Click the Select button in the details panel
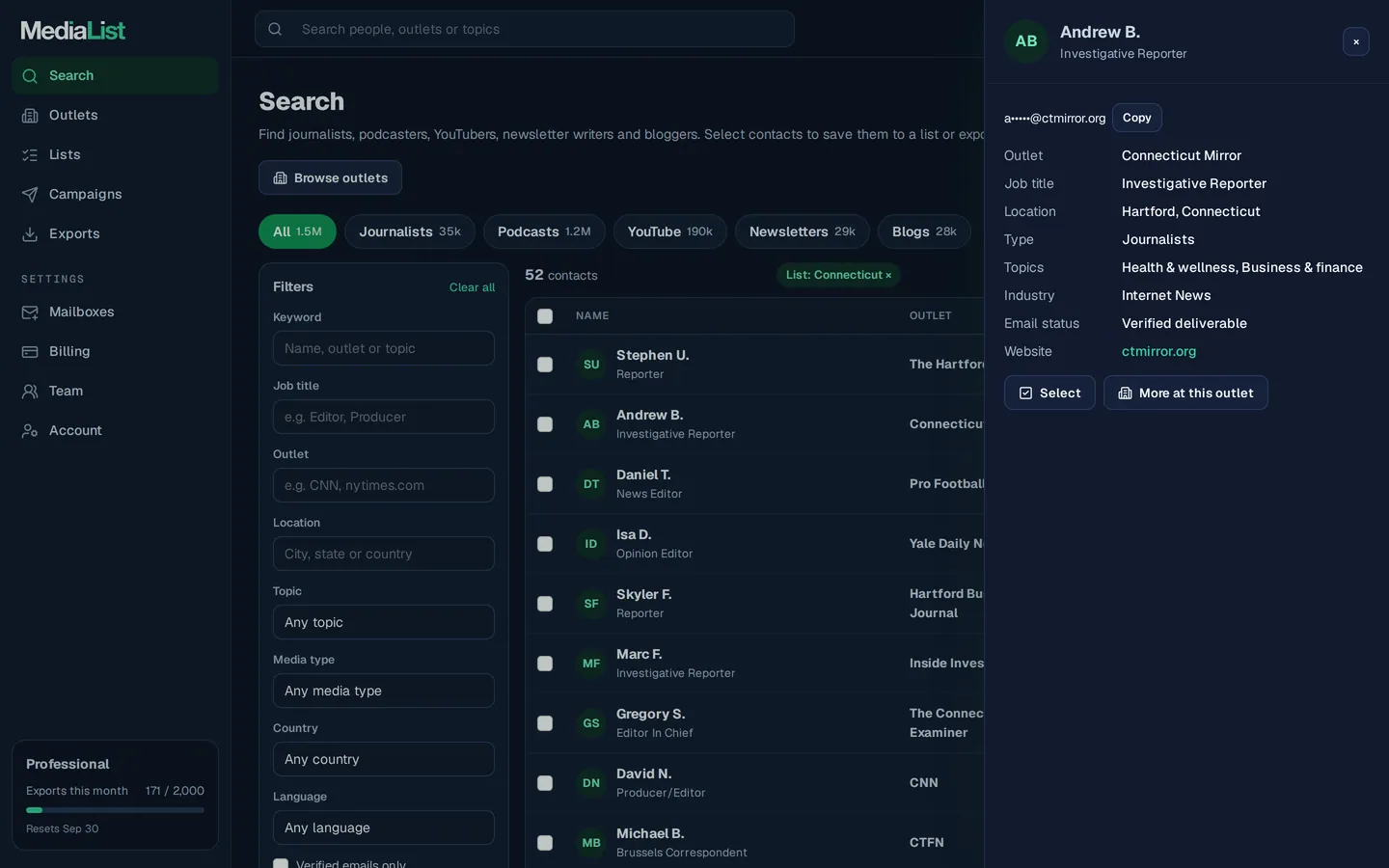 point(1049,393)
